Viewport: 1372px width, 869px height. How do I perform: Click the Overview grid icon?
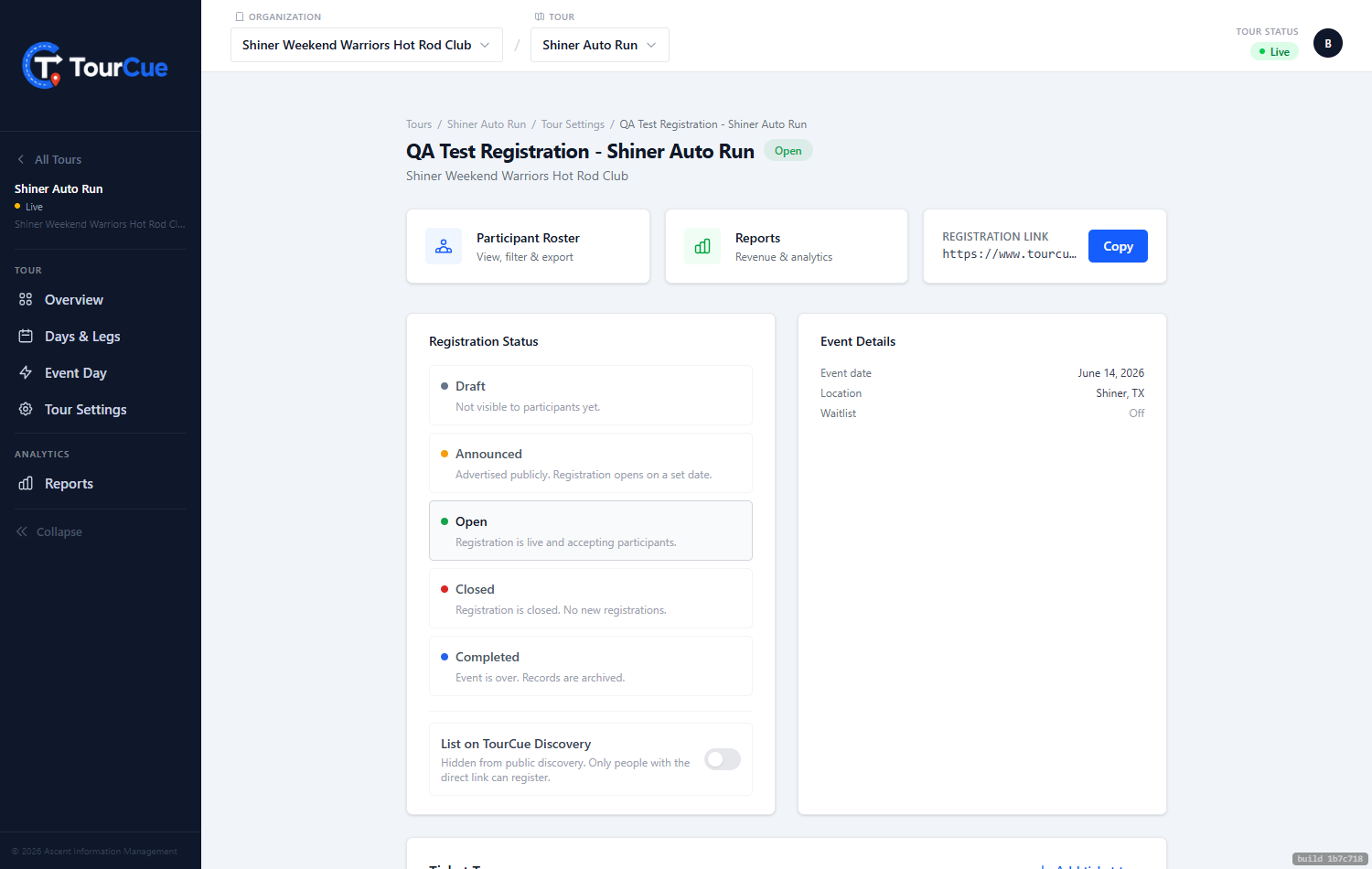coord(26,299)
